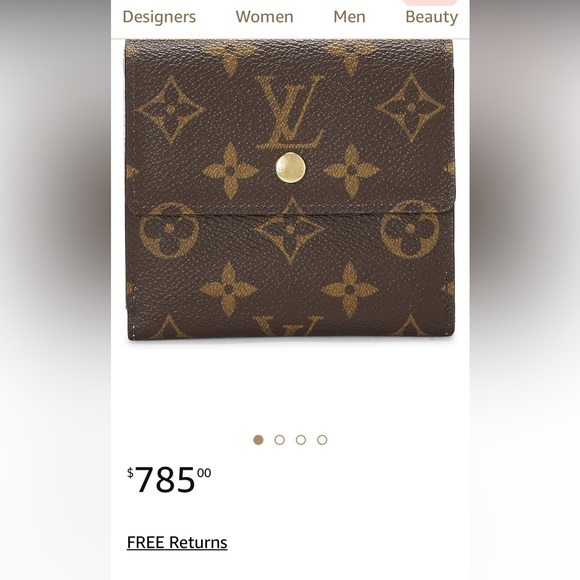Viewport: 580px width, 580px height.
Task: Click the dollar sign before 785
Action: [x=130, y=473]
